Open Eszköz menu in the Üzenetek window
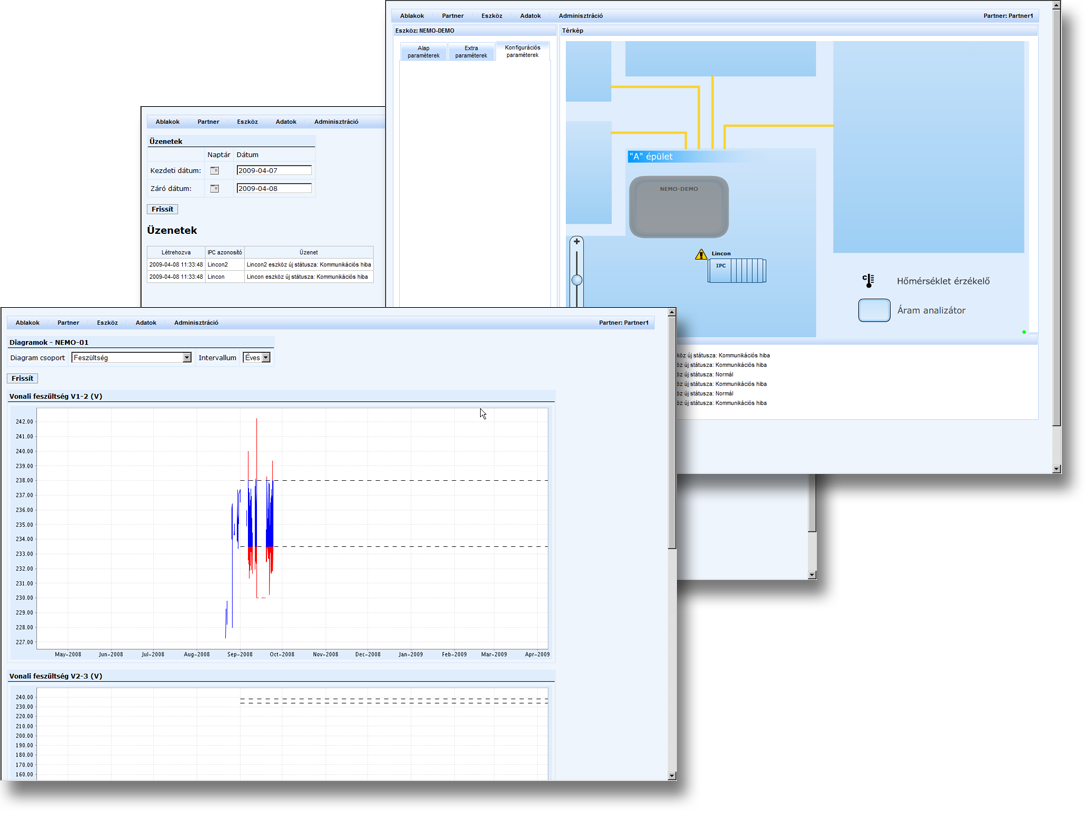This screenshot has height=818, width=1090. pos(247,122)
